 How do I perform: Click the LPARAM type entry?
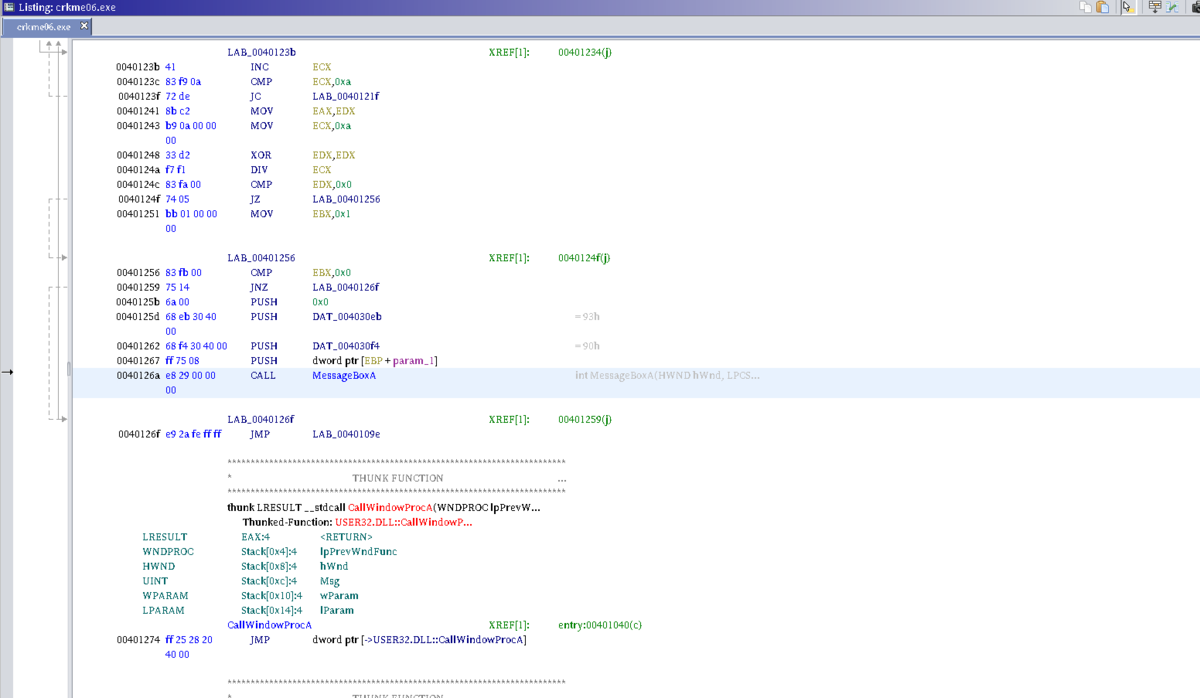point(161,610)
